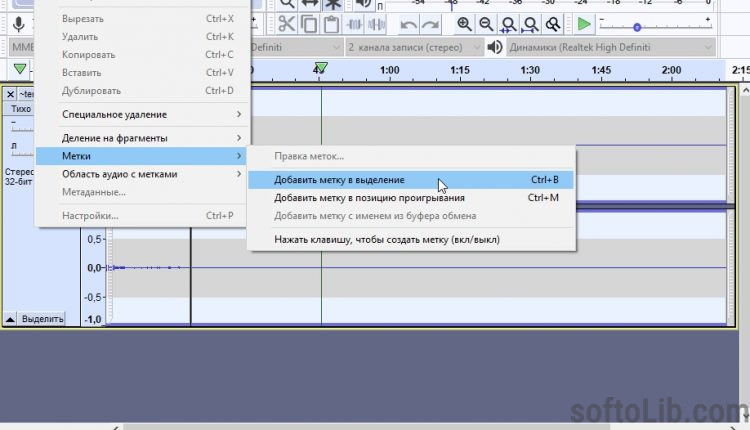Click the track pan slider
The height and width of the screenshot is (430, 750).
point(22,150)
